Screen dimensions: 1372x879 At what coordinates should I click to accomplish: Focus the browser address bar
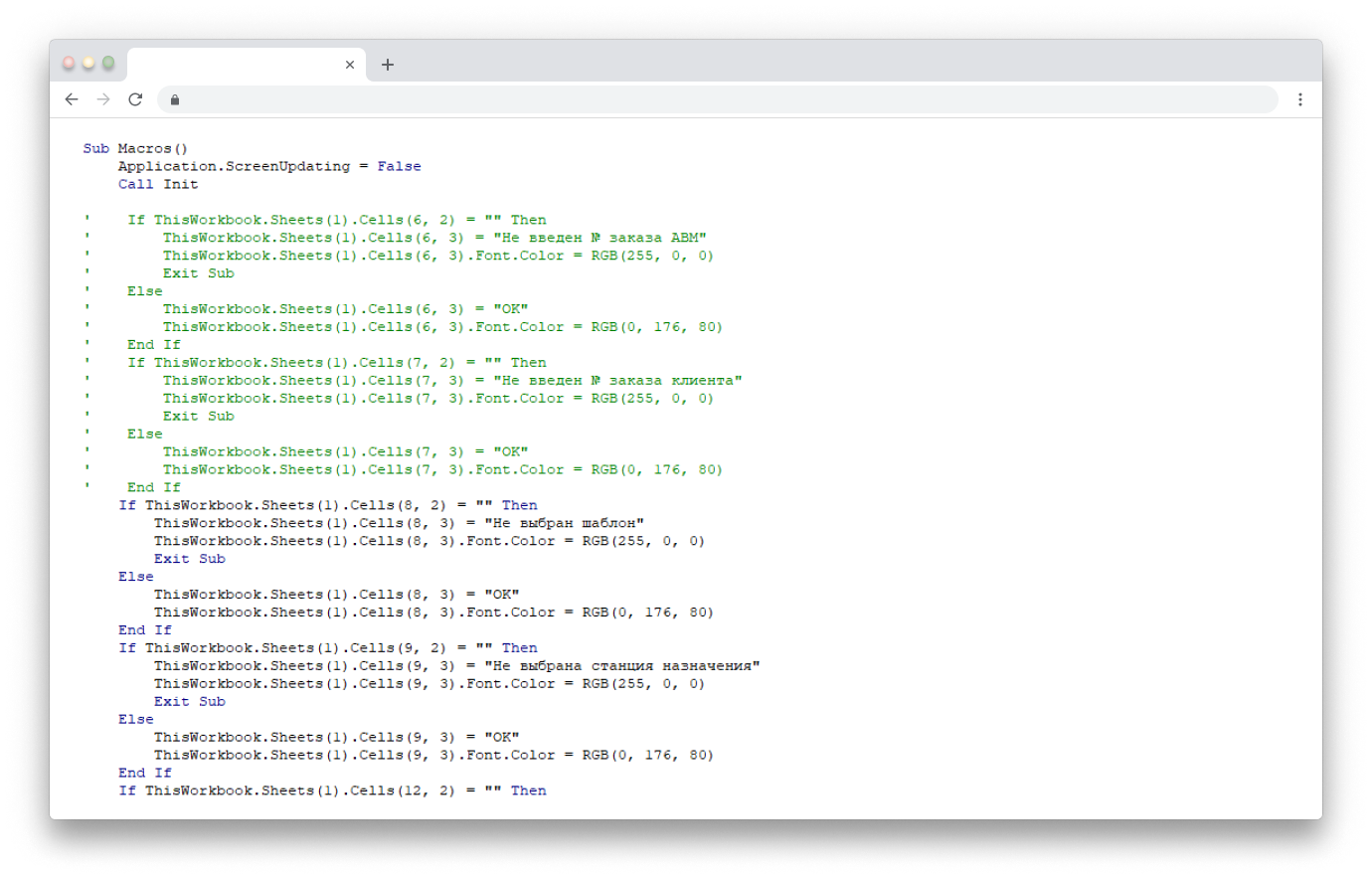click(x=718, y=99)
